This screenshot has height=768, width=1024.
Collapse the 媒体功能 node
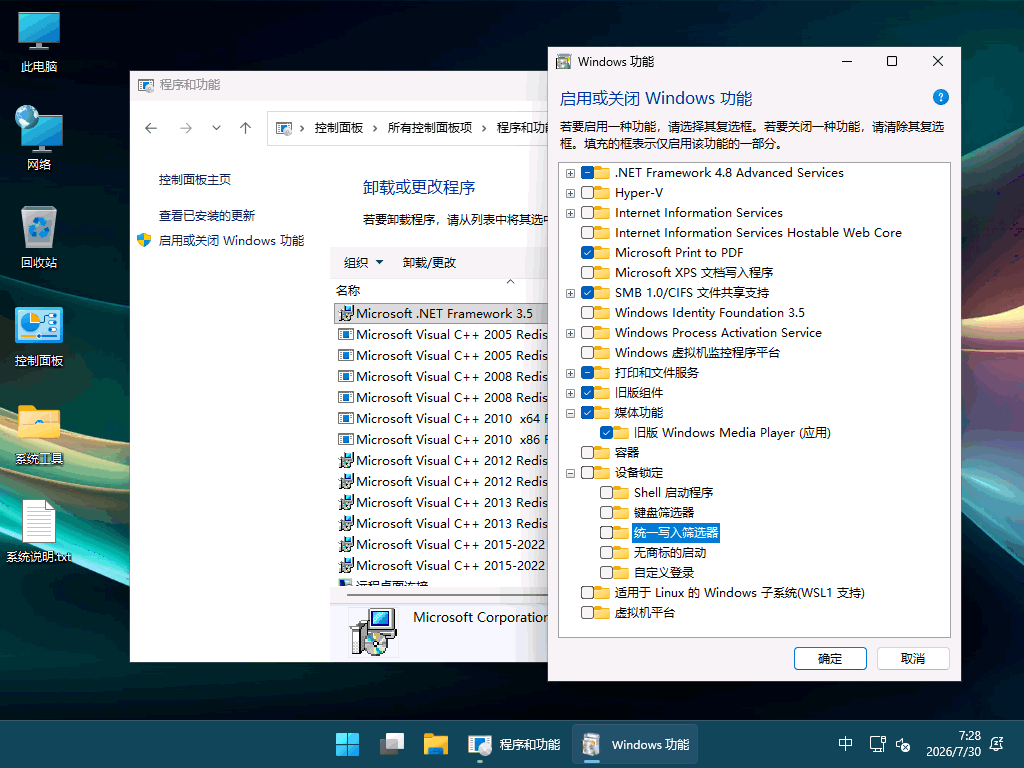[570, 413]
